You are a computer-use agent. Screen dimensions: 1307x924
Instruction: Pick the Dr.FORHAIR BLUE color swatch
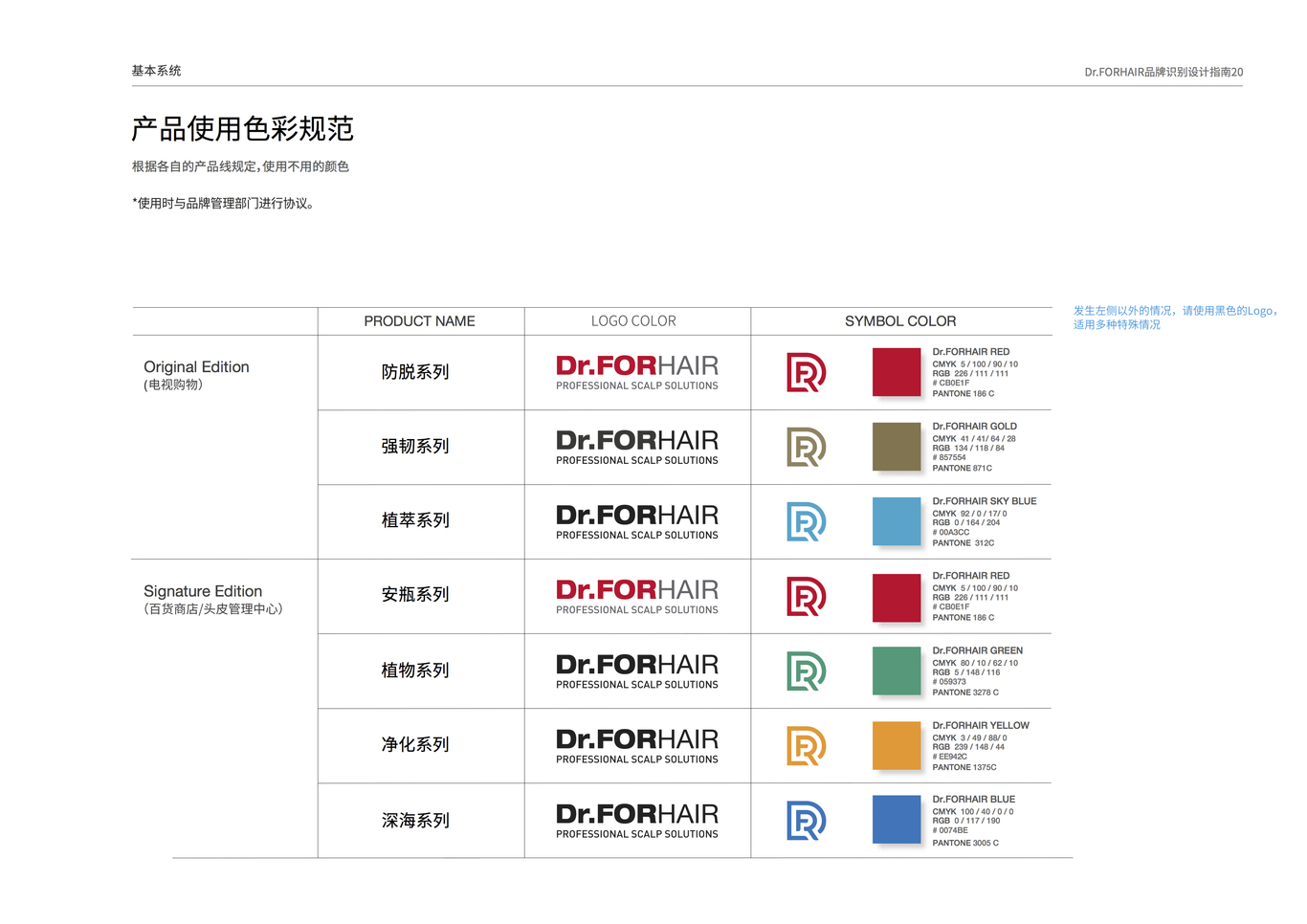897,820
